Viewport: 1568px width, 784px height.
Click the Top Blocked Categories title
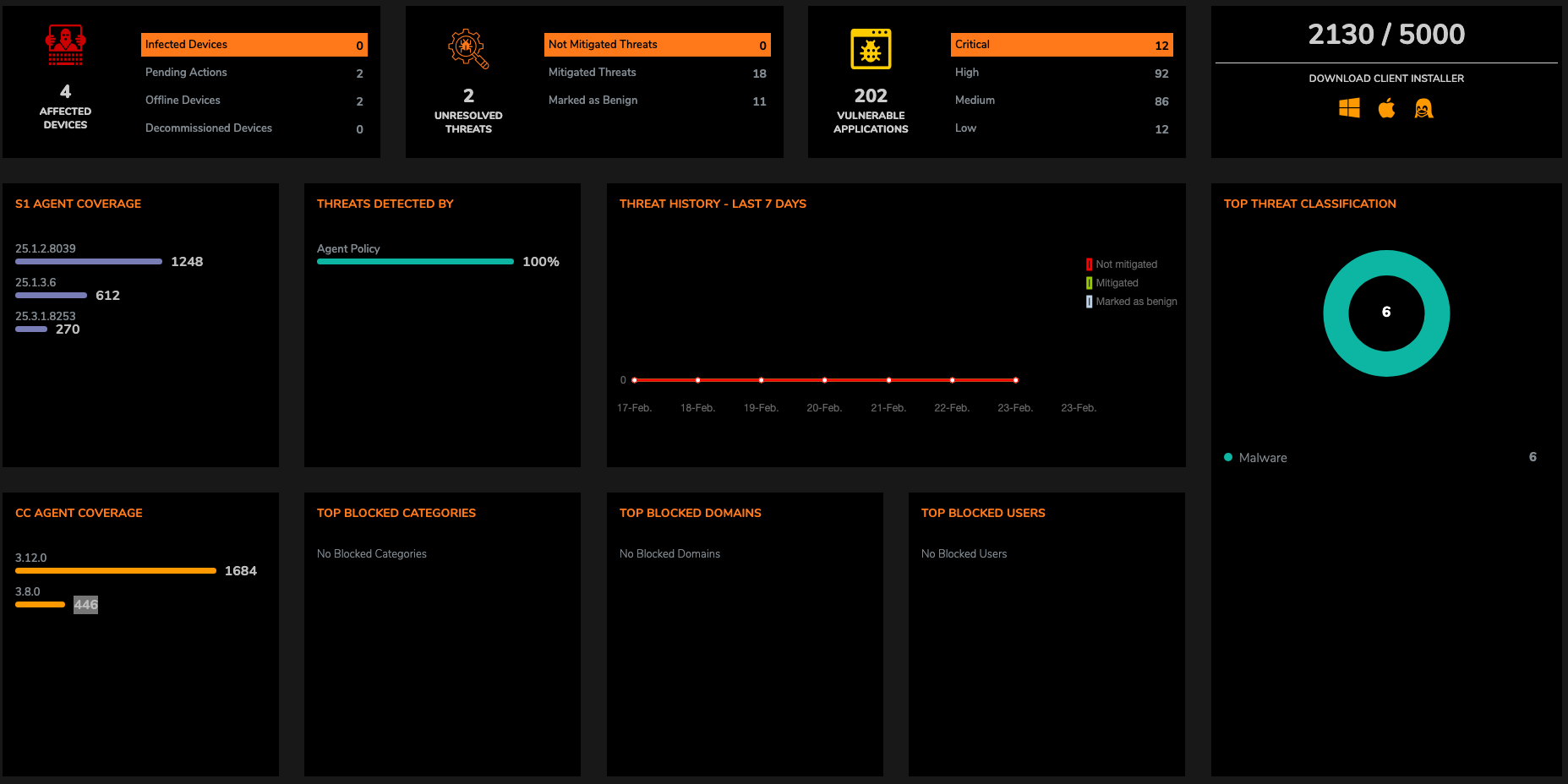396,513
